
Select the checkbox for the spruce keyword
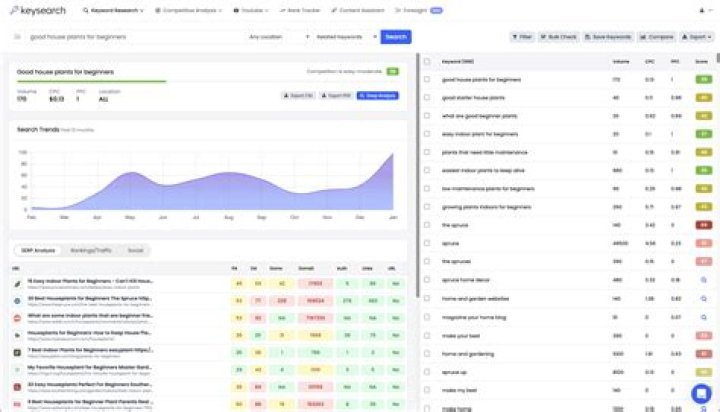[x=427, y=243]
